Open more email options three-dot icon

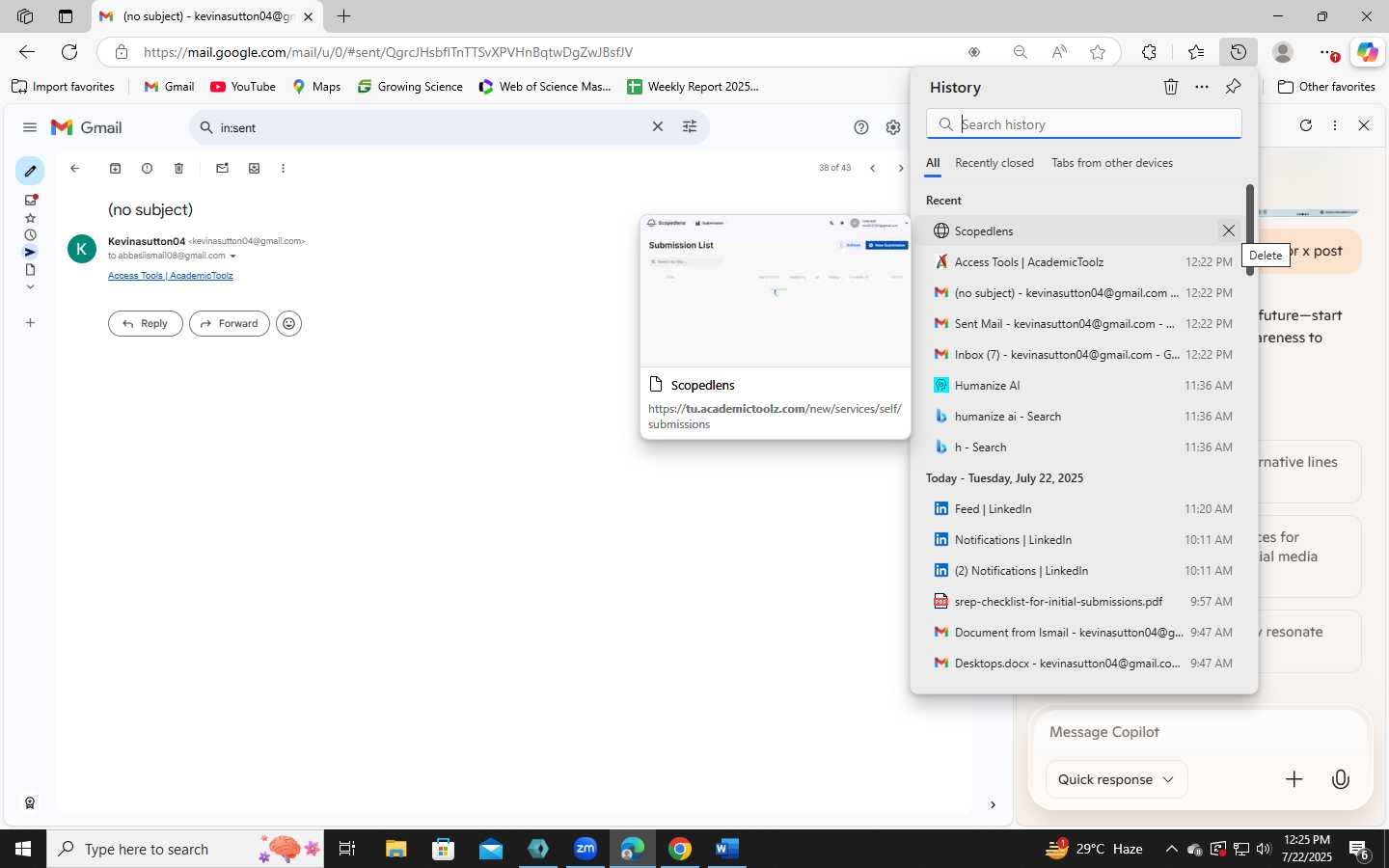click(x=283, y=168)
